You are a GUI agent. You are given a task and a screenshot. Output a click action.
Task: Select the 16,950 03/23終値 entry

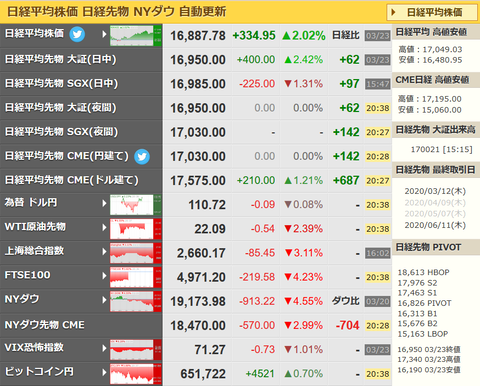[x=429, y=349]
